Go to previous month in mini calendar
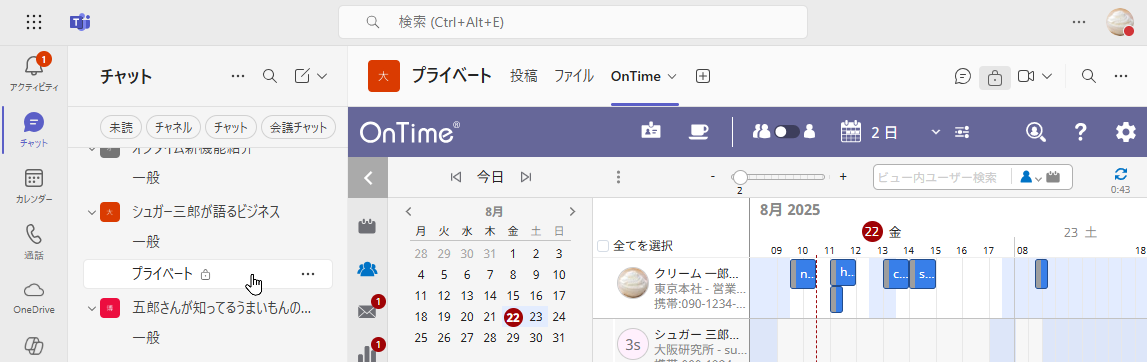This screenshot has height=362, width=1147. [x=409, y=211]
